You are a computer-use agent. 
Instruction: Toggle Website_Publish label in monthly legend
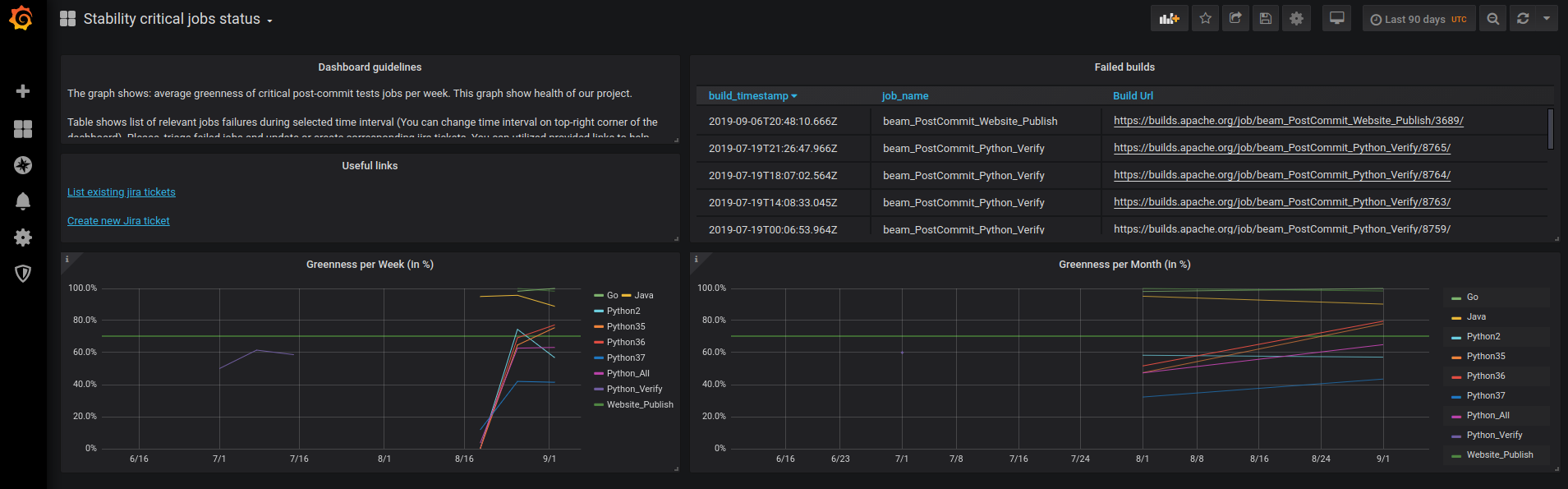coord(1500,455)
